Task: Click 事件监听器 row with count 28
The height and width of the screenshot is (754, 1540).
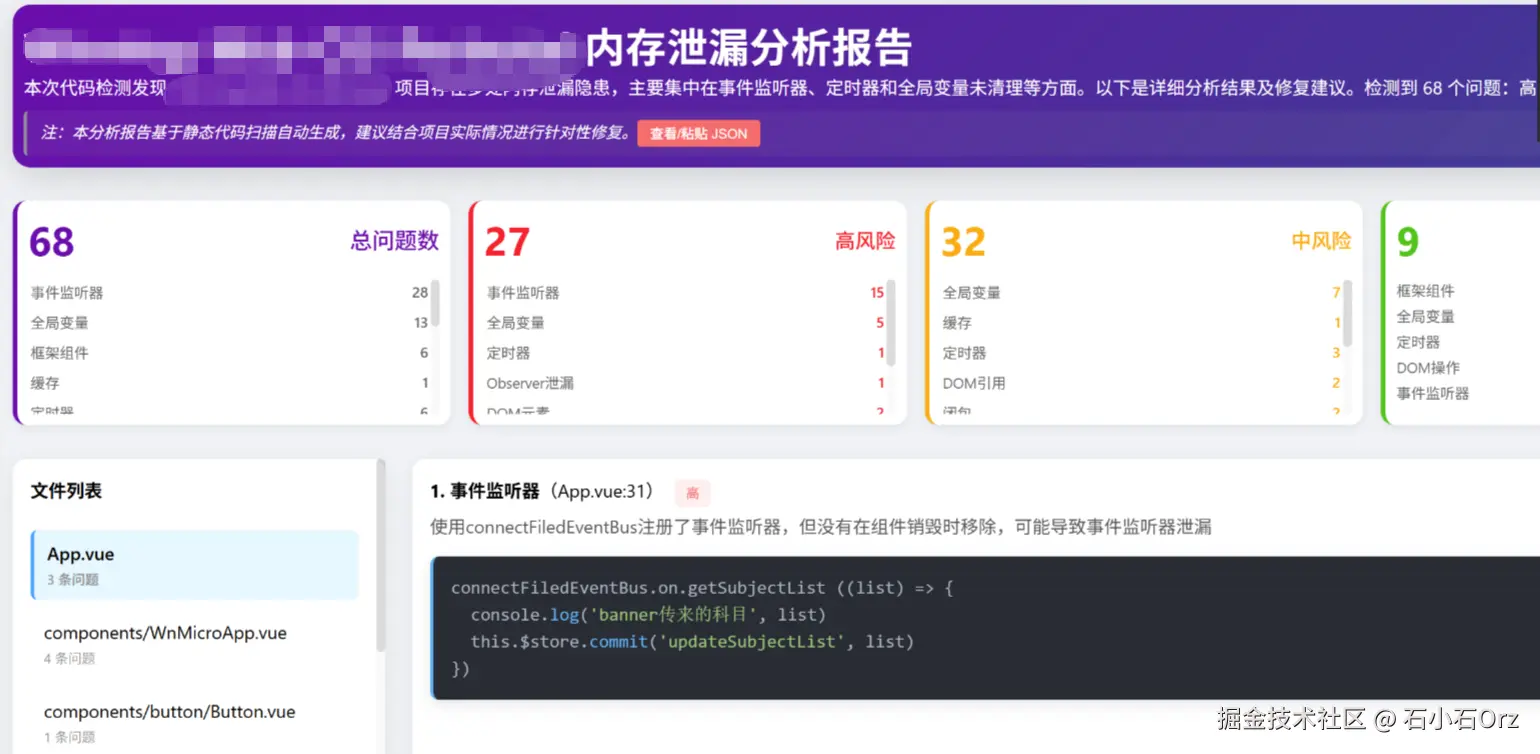Action: pyautogui.click(x=229, y=293)
